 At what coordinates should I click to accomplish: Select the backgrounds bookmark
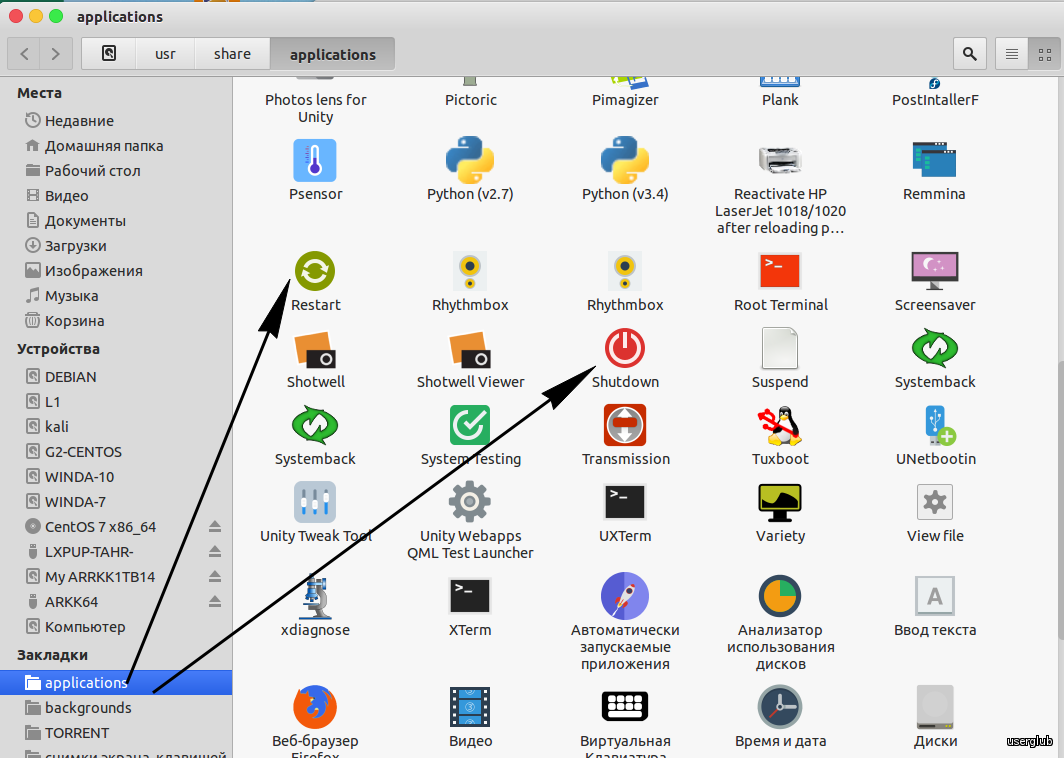[116, 708]
